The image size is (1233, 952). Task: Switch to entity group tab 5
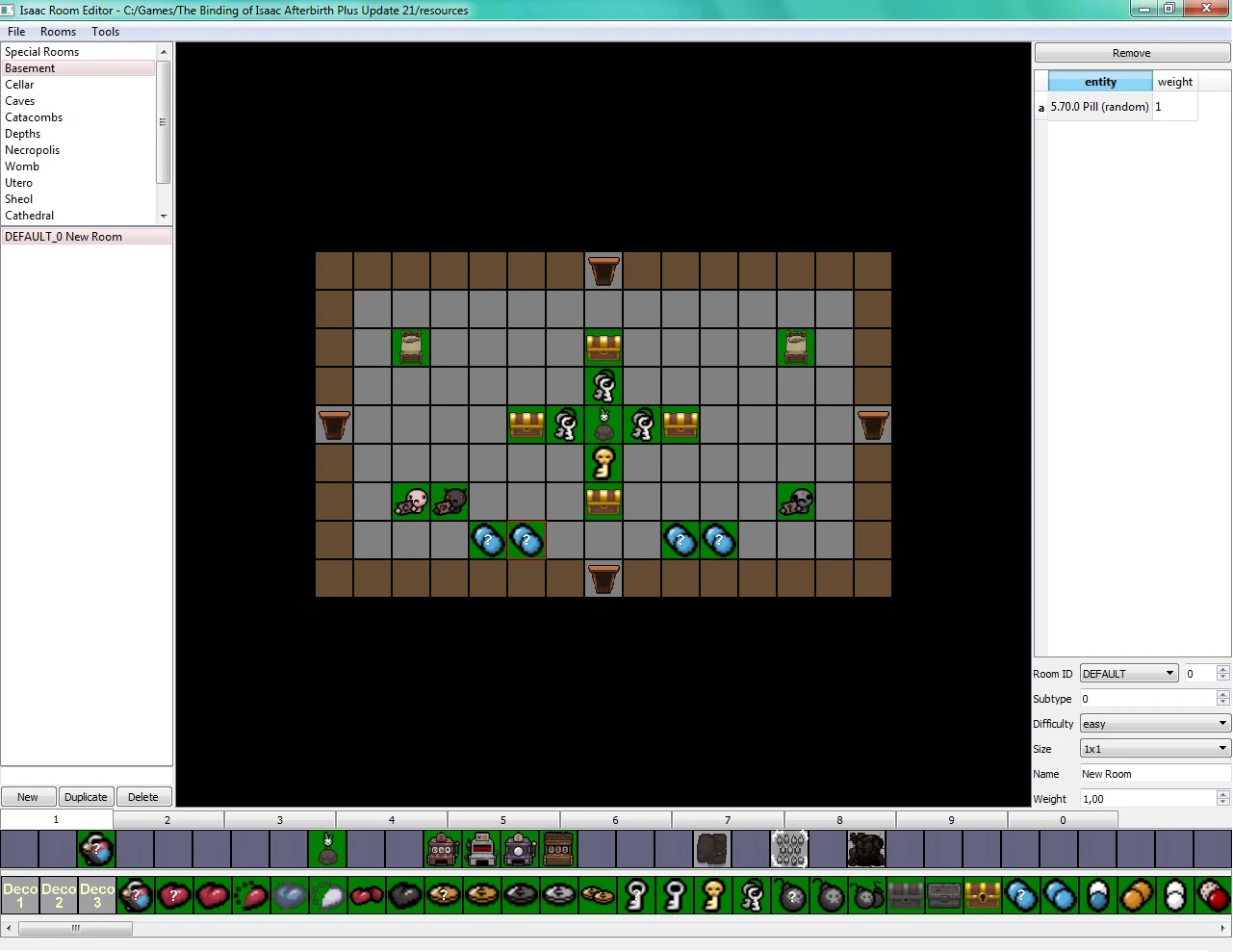[503, 819]
